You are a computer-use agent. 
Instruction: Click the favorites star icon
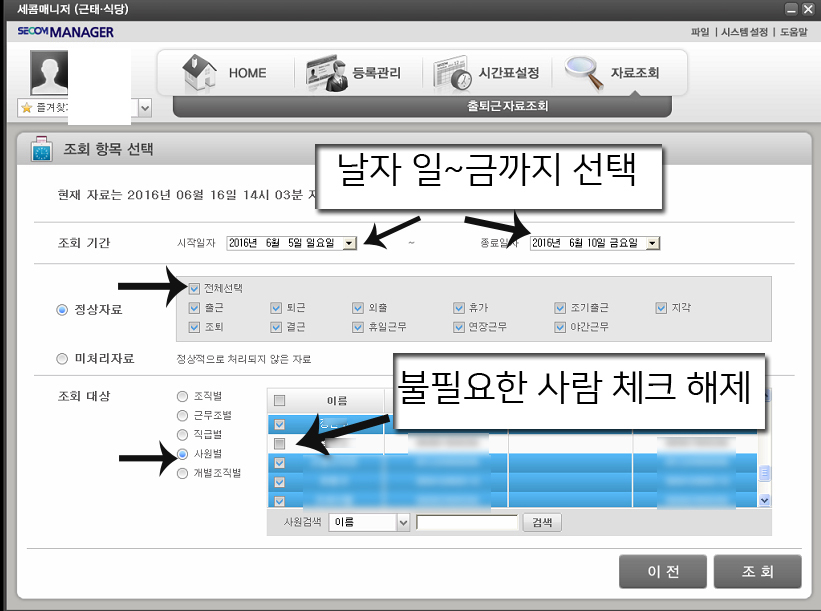click(x=27, y=108)
